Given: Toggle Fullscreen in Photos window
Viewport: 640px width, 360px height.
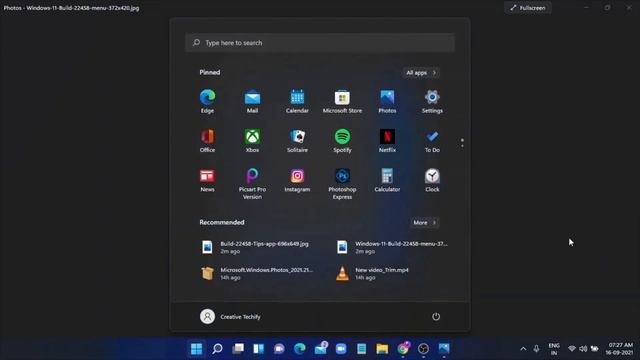Looking at the screenshot, I should 528,8.
